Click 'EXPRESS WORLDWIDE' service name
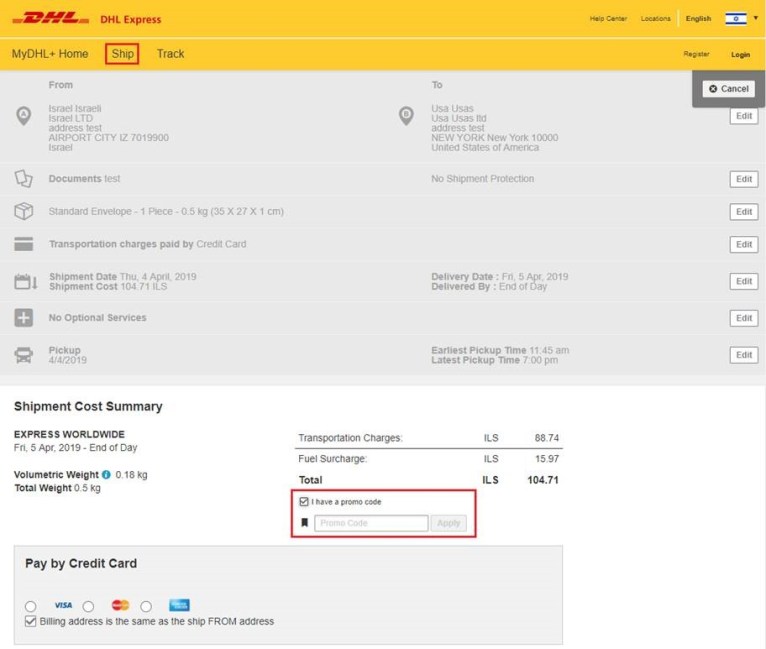Viewport: 766px width, 649px height. (69, 434)
